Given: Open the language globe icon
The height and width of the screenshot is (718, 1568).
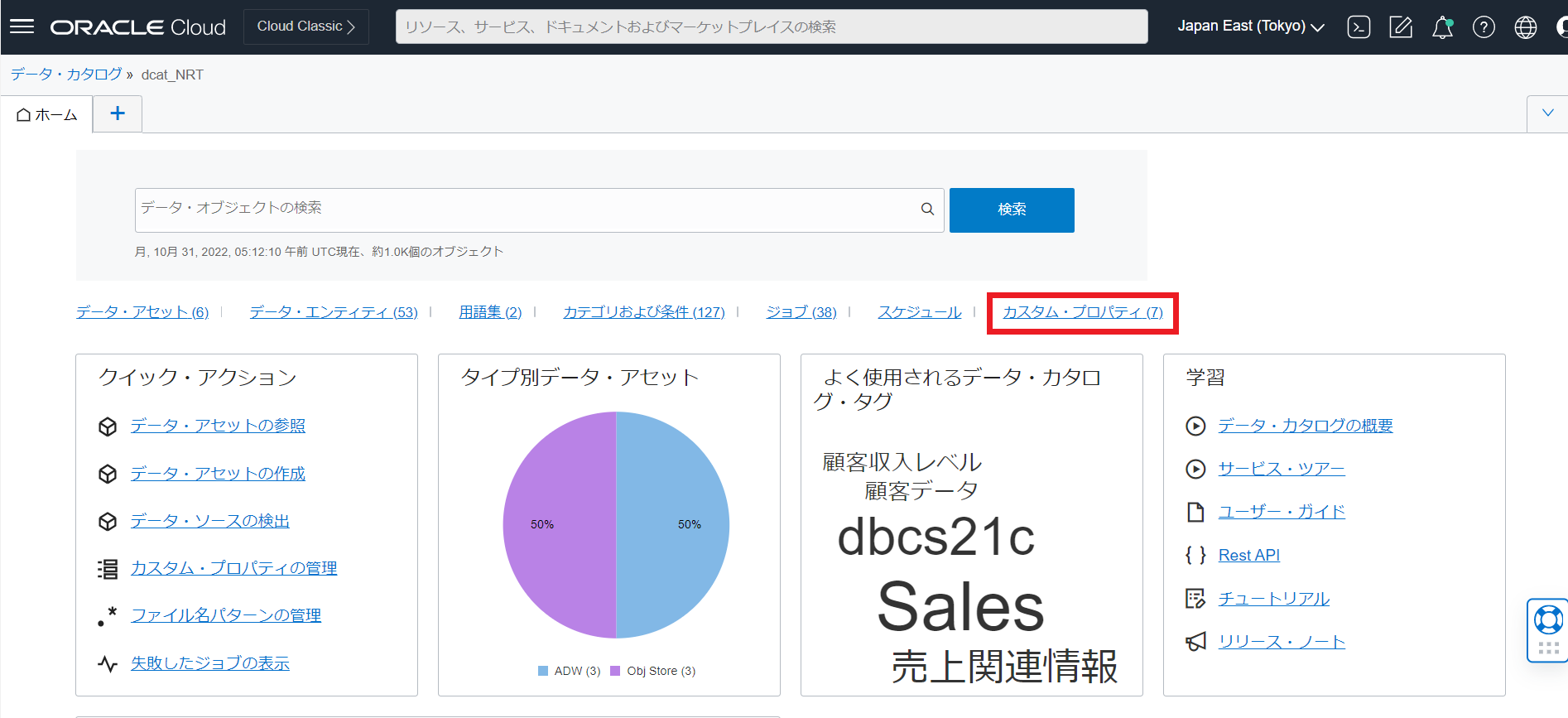Looking at the screenshot, I should 1525,27.
